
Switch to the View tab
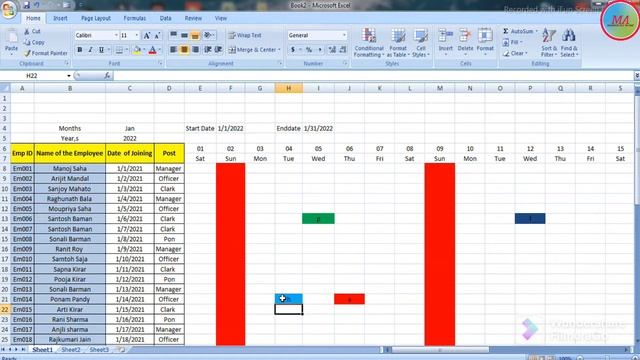pos(220,18)
